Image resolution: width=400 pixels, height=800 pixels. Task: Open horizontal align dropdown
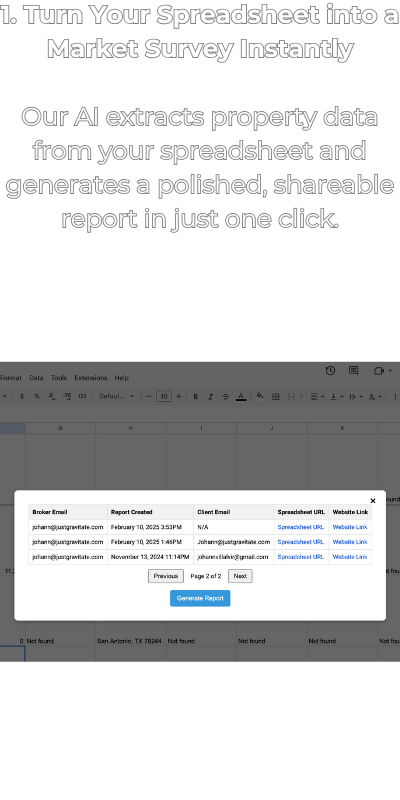tap(318, 396)
